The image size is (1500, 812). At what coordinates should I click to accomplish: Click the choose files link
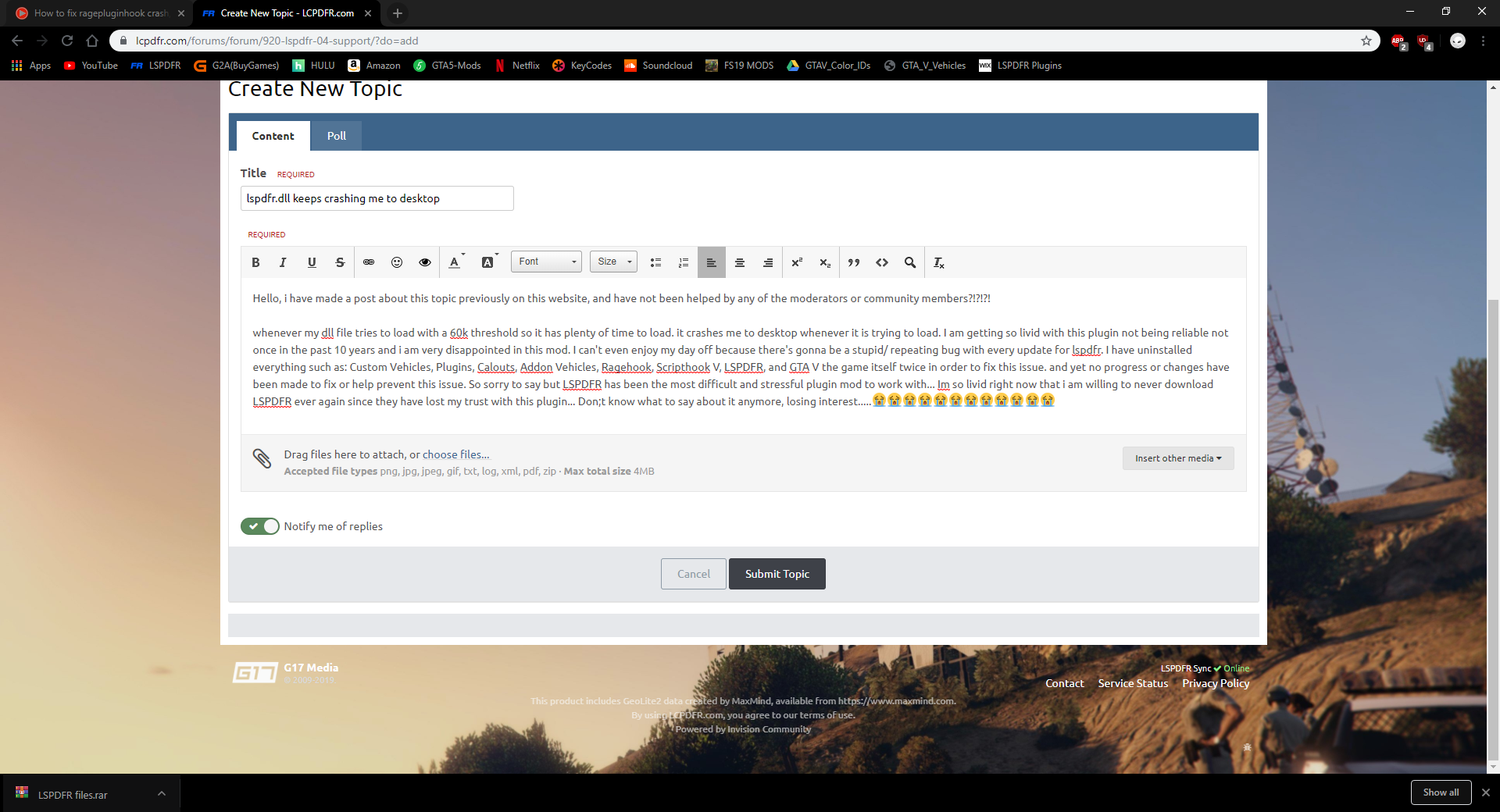[x=456, y=454]
